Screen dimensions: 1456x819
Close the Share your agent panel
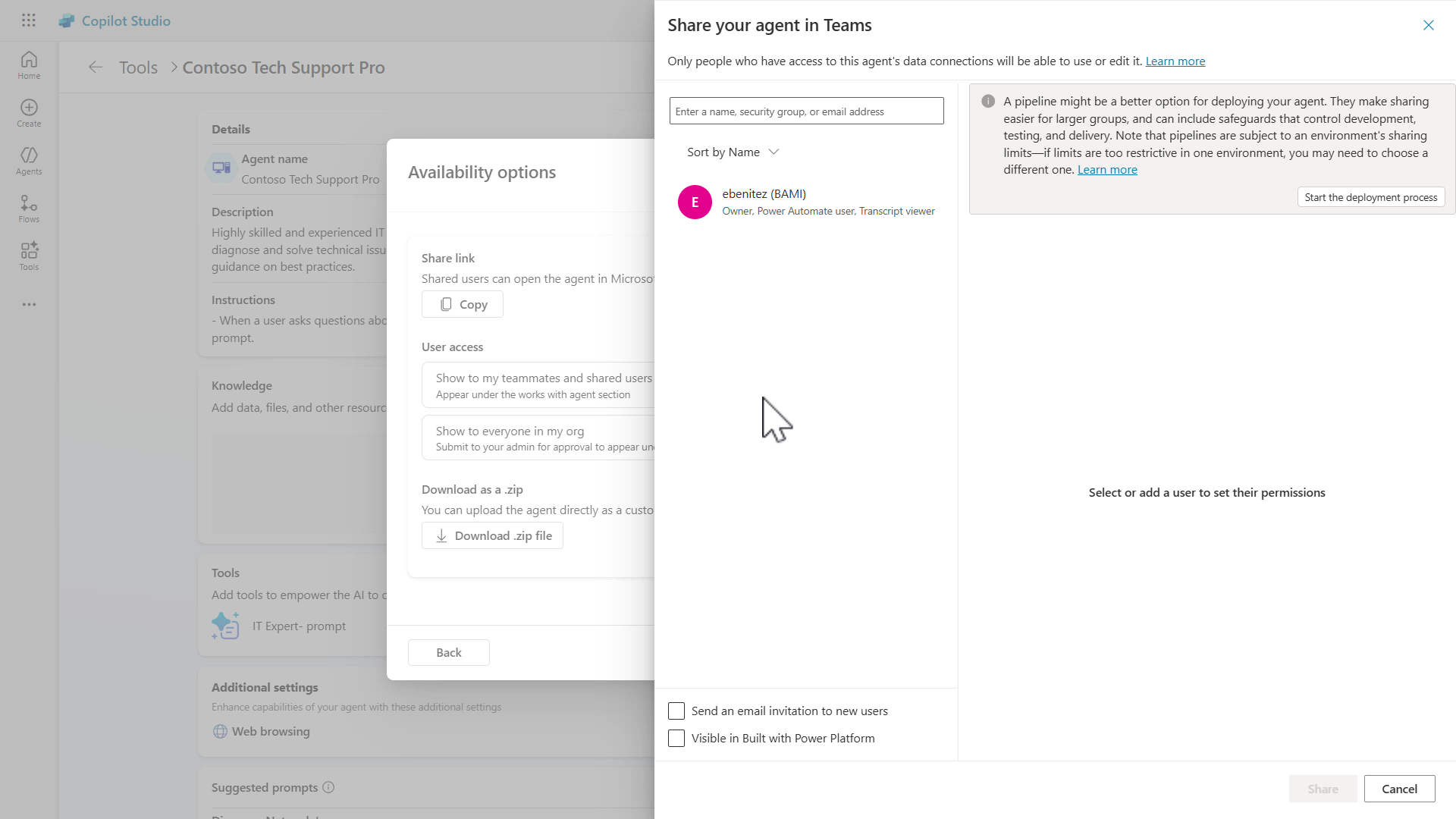(x=1428, y=25)
